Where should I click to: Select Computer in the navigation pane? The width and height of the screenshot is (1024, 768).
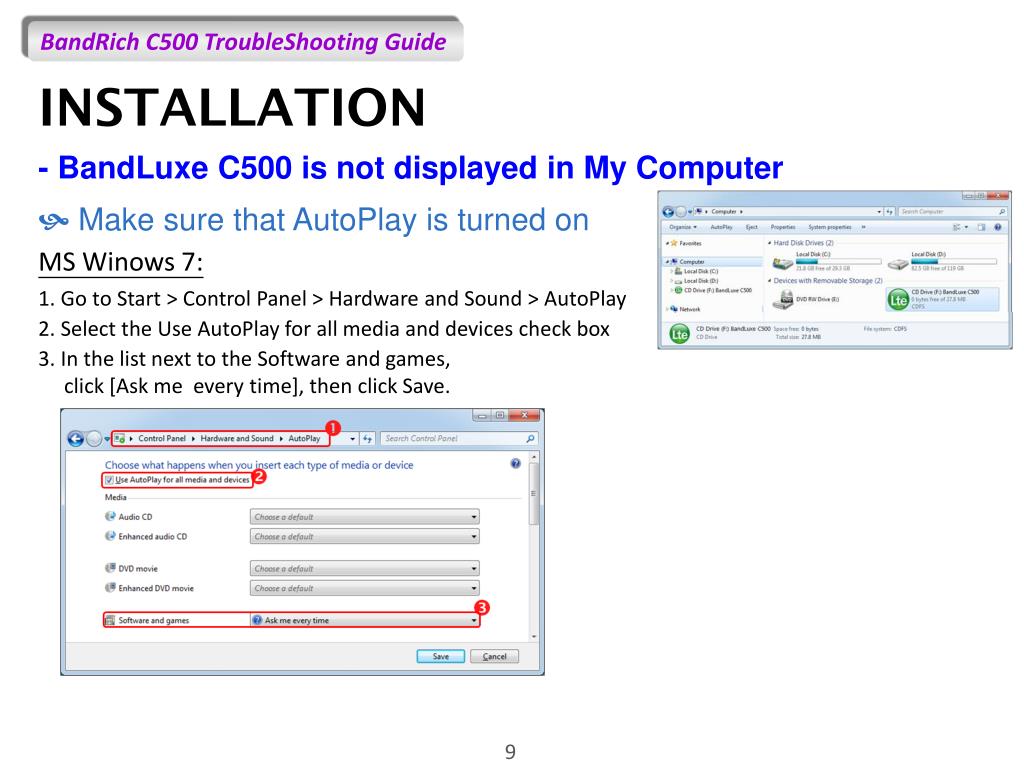pyautogui.click(x=692, y=262)
